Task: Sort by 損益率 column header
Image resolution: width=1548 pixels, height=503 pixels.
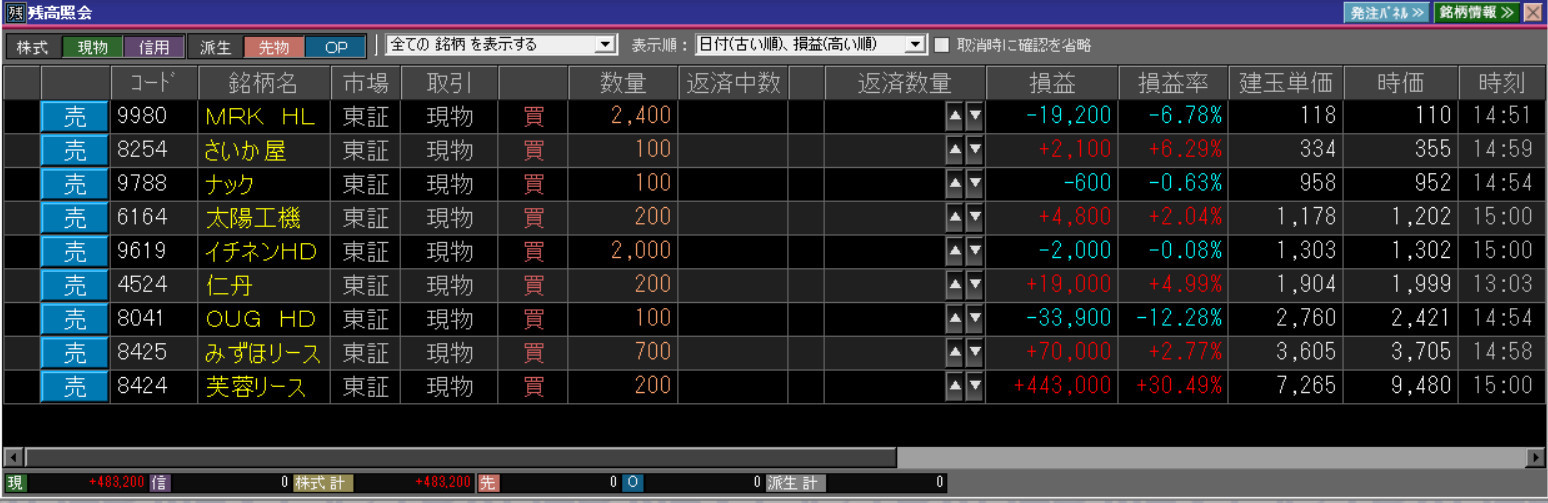Action: click(1172, 83)
